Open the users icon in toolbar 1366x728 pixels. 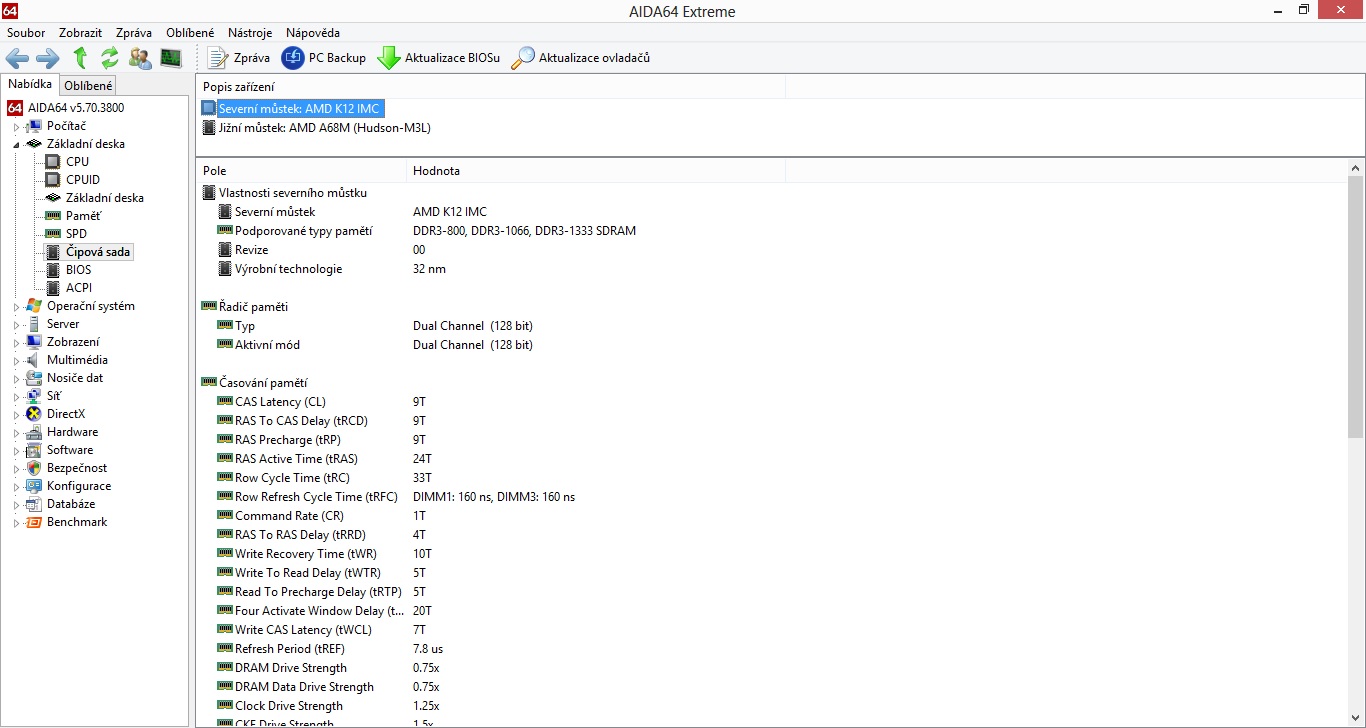[141, 58]
